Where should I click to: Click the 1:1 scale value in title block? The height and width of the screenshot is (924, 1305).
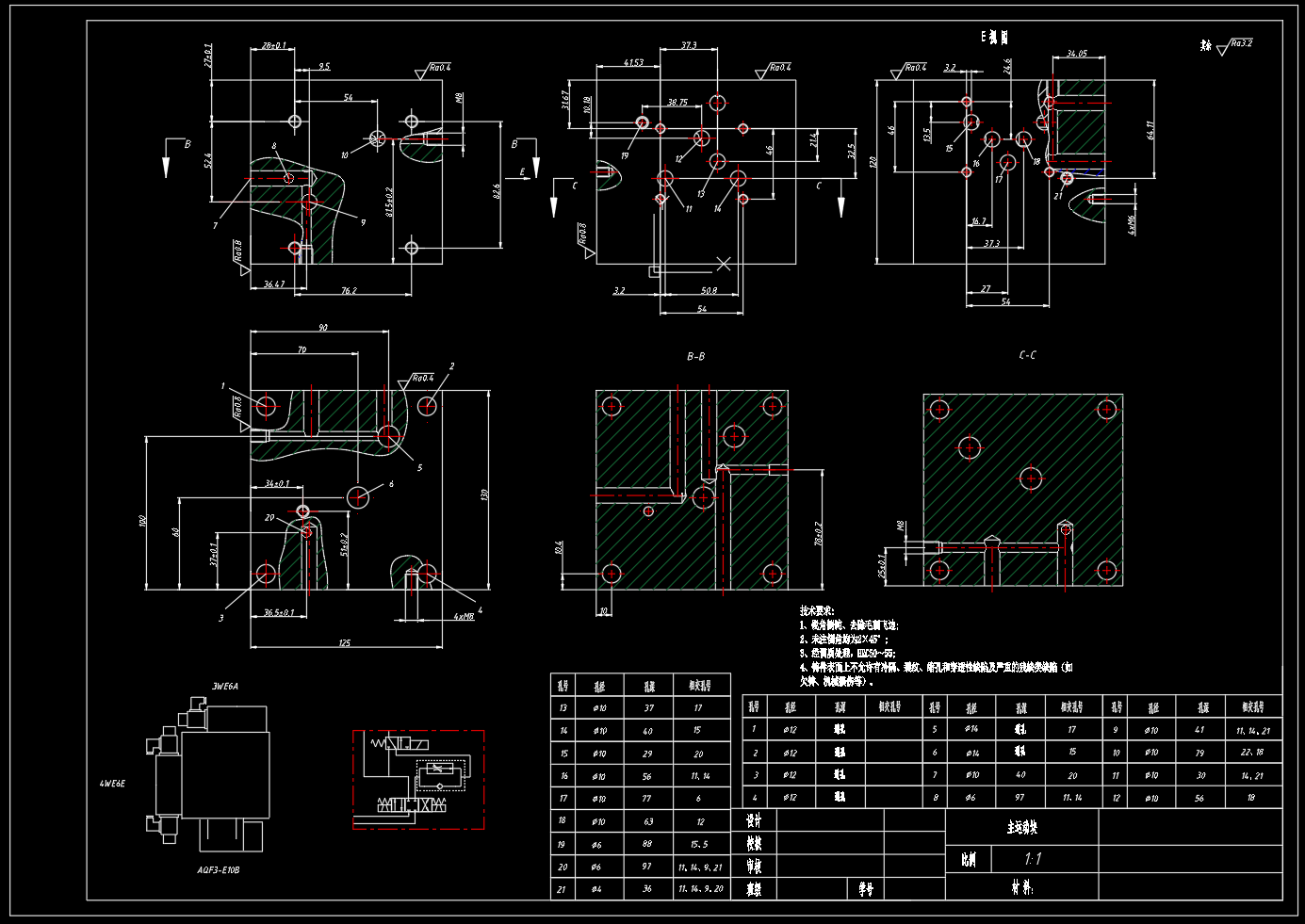[1033, 859]
